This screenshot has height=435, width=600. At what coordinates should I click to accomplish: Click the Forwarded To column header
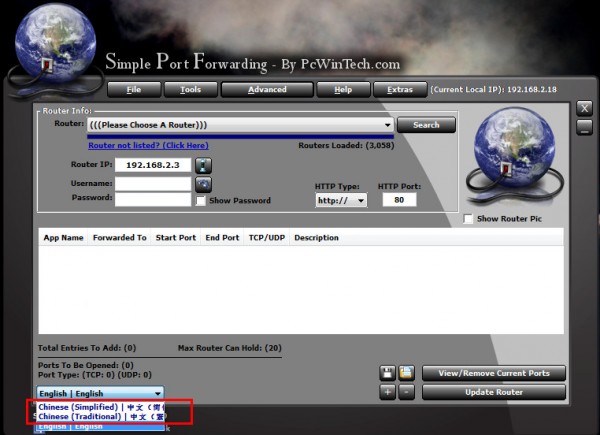point(119,238)
